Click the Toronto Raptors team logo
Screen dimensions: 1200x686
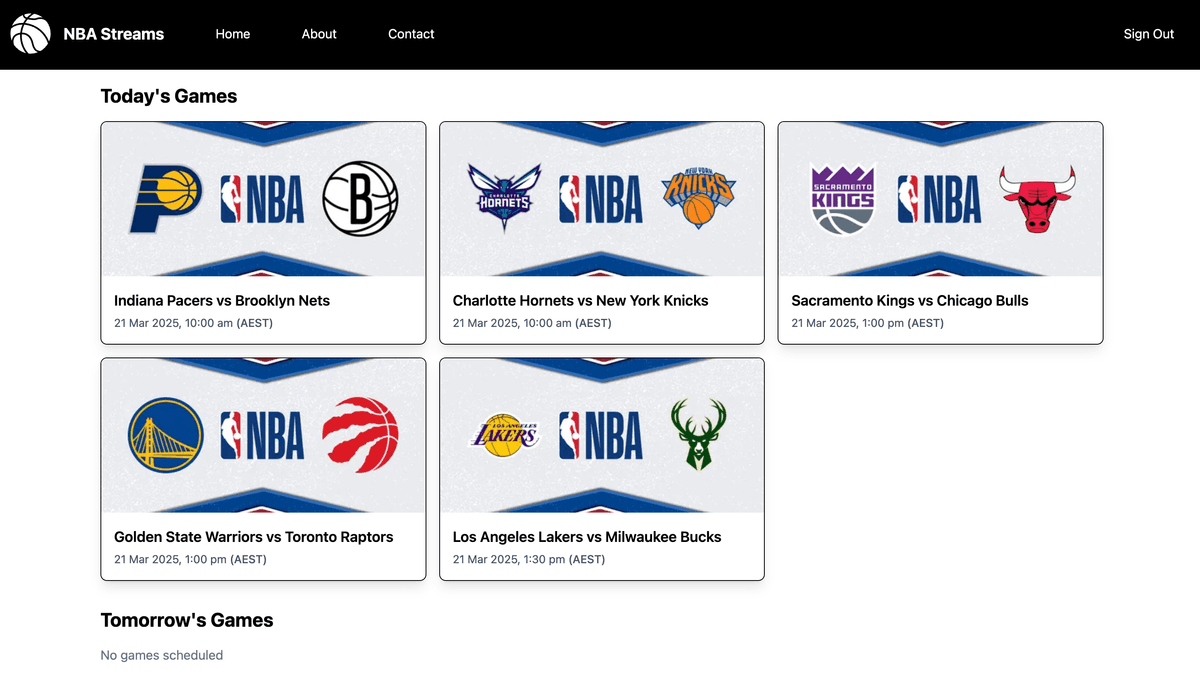click(x=360, y=435)
